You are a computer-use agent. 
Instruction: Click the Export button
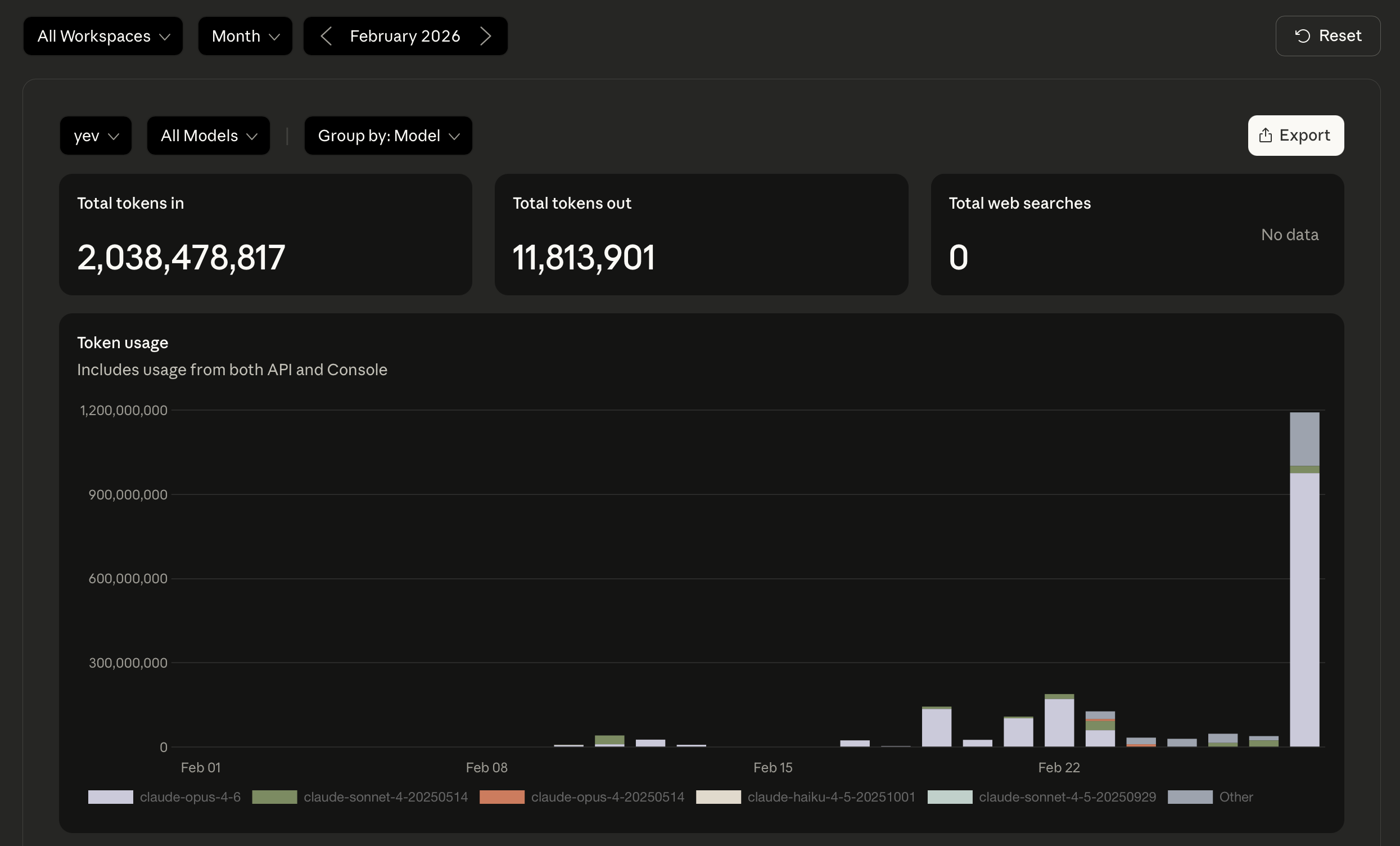[1295, 136]
